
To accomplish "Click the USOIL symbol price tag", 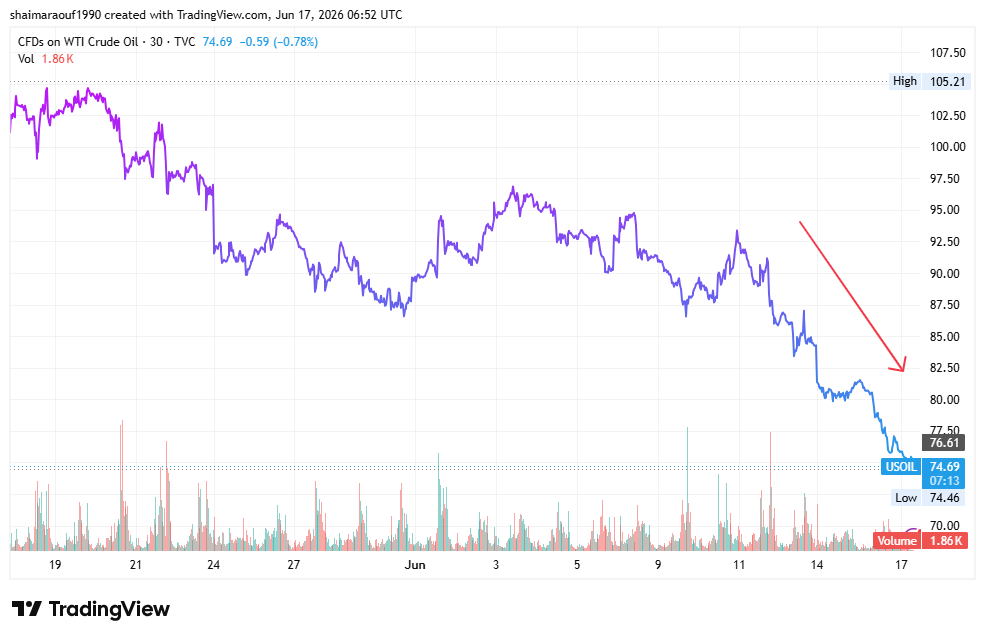I will 900,467.
